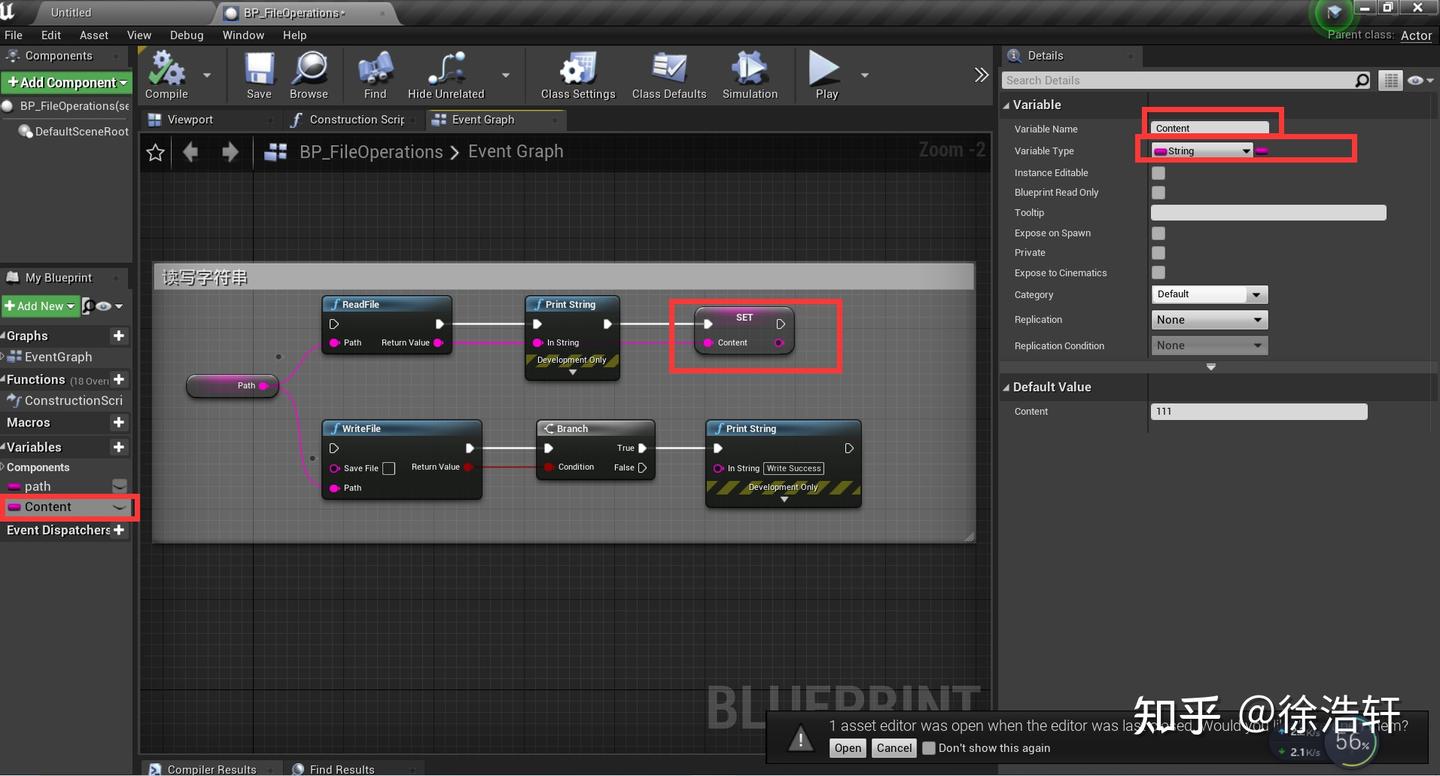Tick Expose to Cinematics checkbox

[x=1158, y=272]
